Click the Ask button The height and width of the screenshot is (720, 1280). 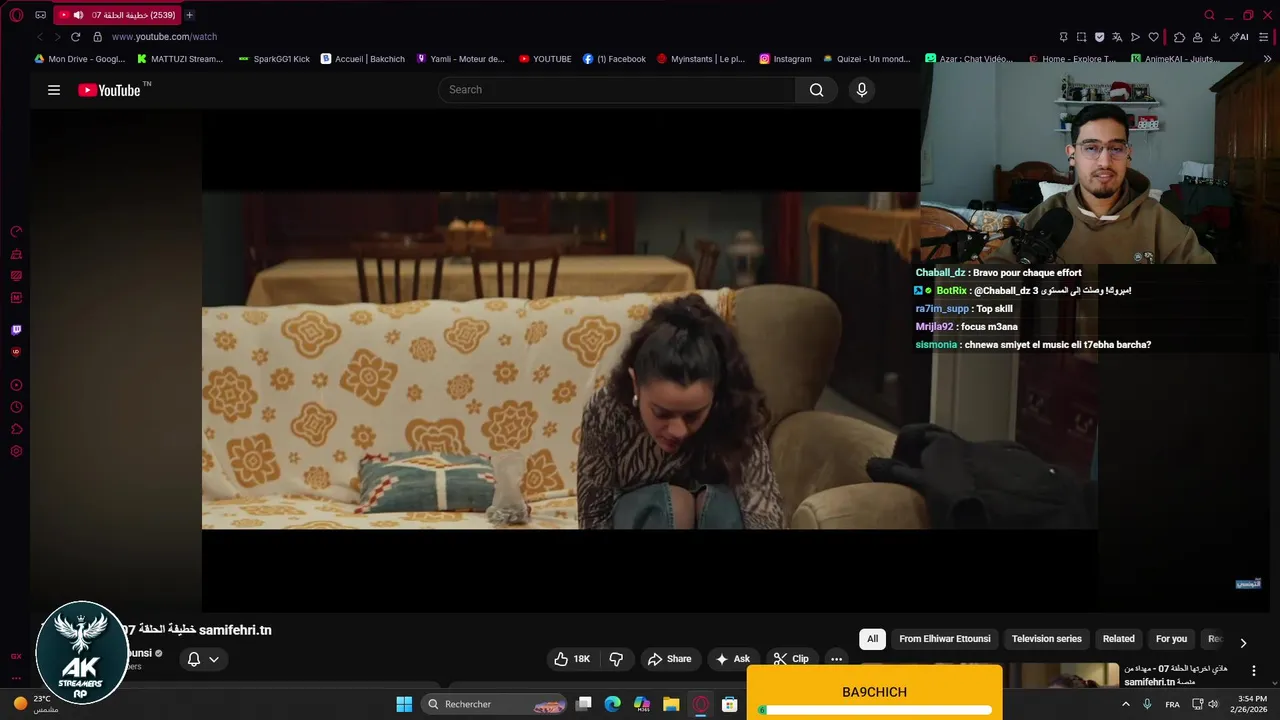(732, 659)
